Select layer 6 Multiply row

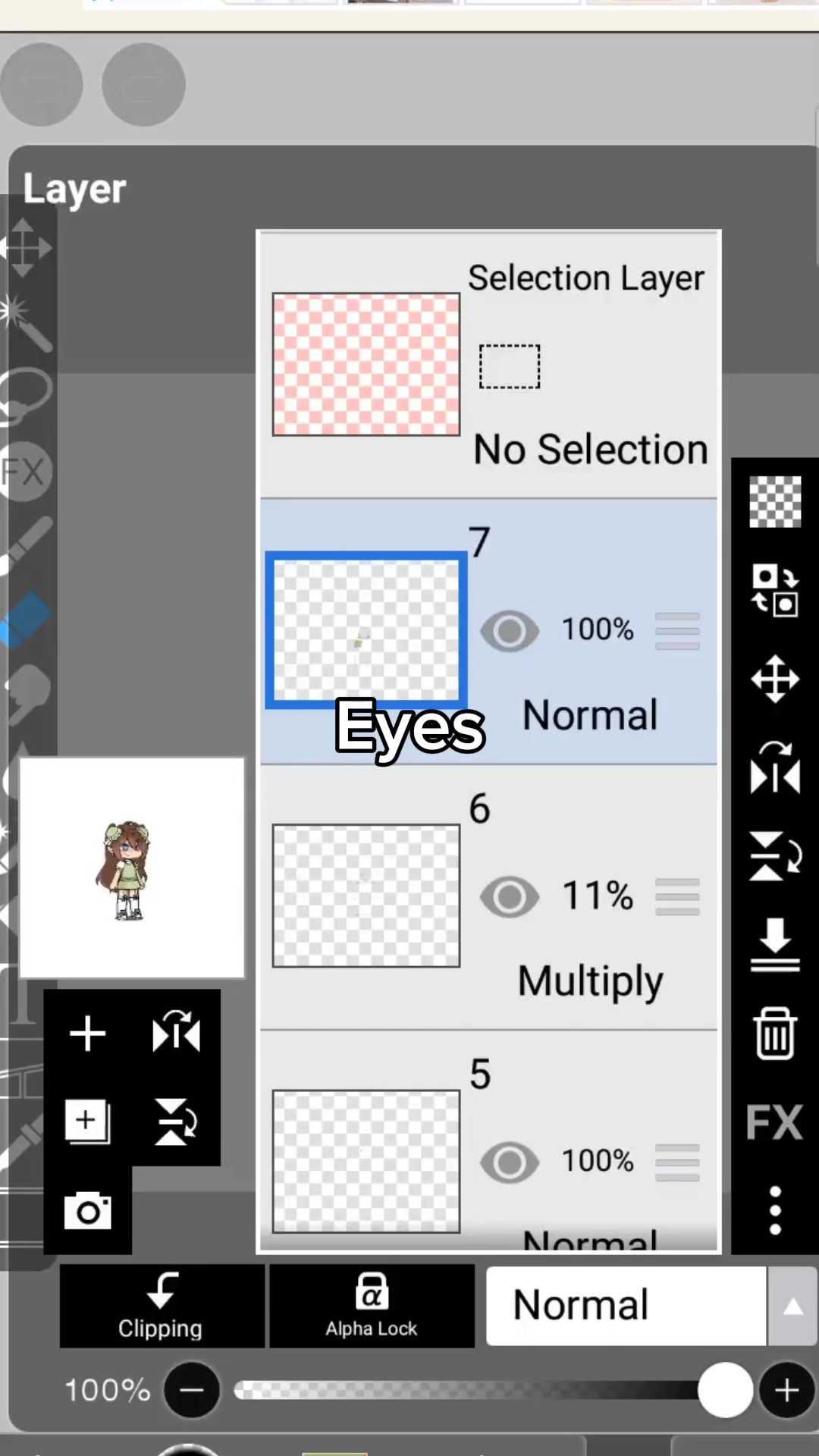[x=591, y=980]
